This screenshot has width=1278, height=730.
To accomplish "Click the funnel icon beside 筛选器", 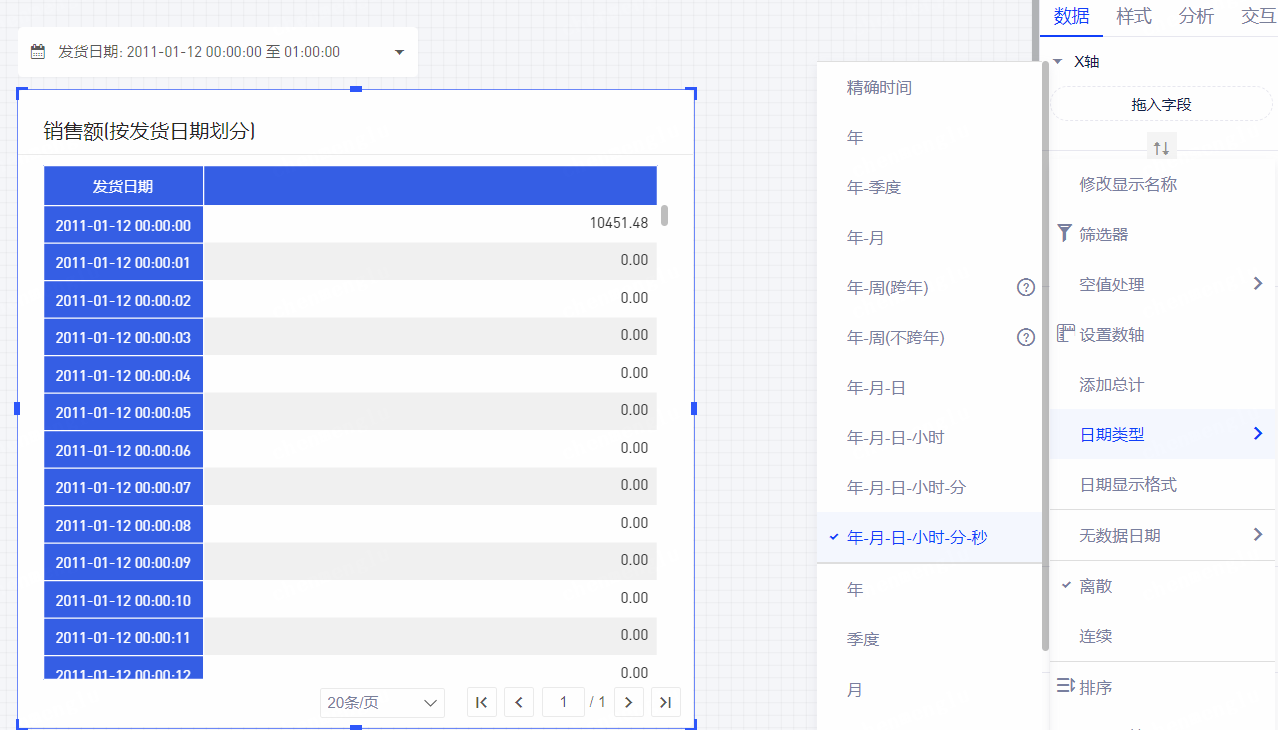I will (1064, 234).
